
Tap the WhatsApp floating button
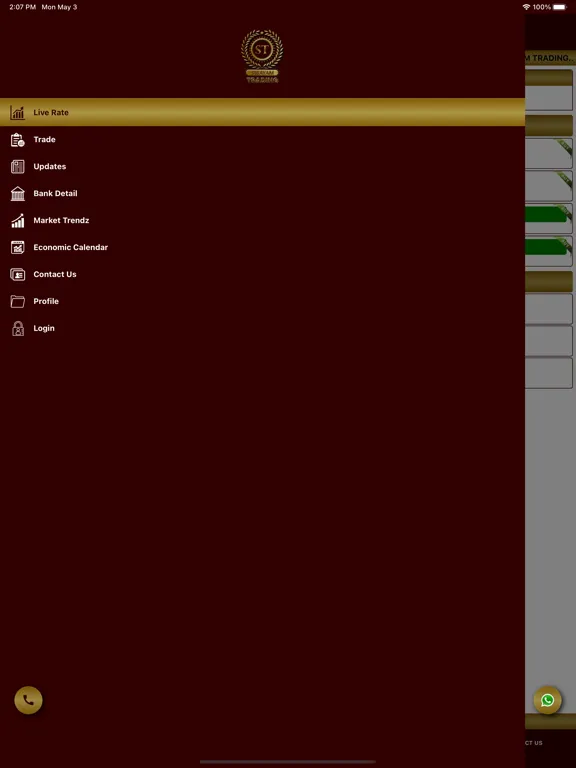coord(548,700)
